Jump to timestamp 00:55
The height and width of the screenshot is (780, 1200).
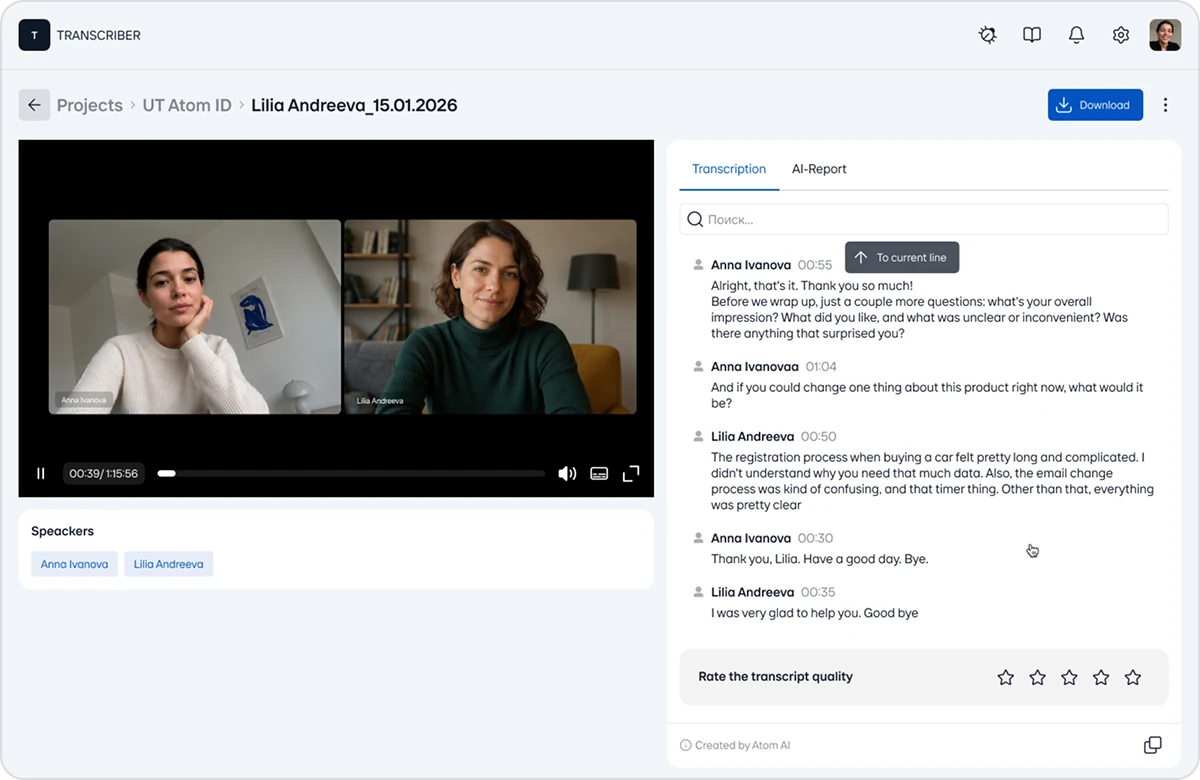(815, 265)
